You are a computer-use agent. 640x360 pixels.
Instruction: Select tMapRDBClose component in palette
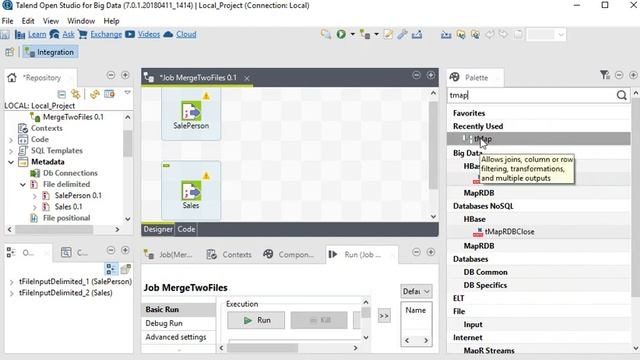509,232
